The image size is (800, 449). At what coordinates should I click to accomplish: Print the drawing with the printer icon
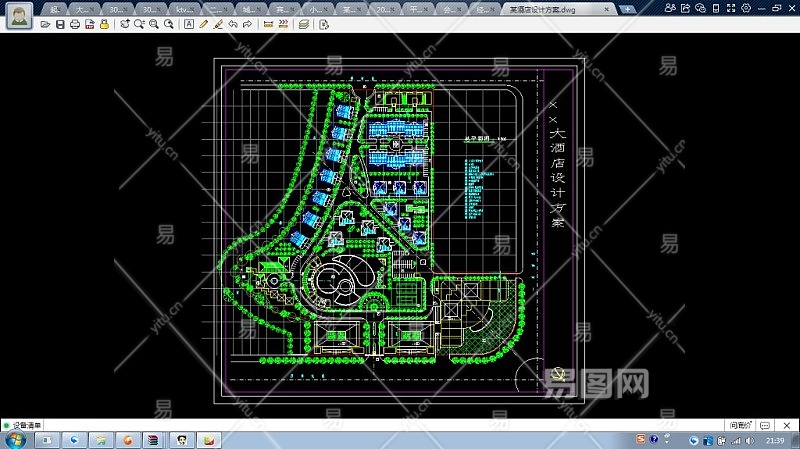click(x=75, y=24)
